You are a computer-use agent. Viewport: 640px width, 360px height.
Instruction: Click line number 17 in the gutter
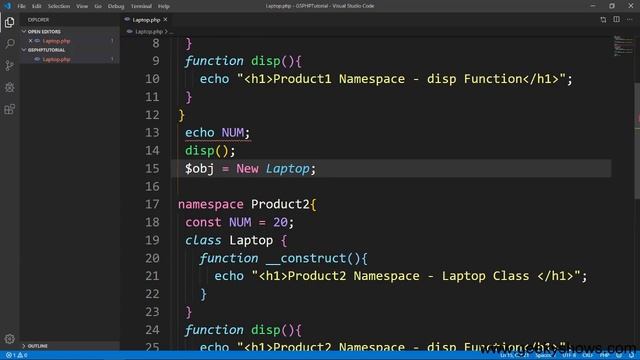click(152, 204)
